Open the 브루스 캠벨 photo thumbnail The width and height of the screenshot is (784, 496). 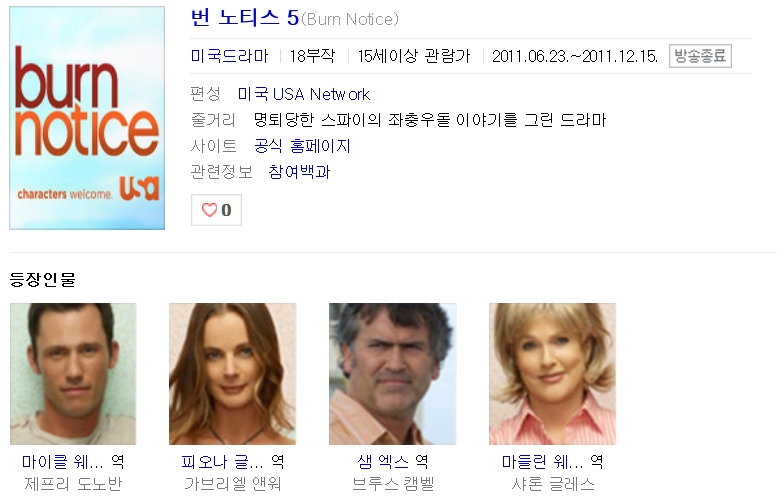[392, 374]
